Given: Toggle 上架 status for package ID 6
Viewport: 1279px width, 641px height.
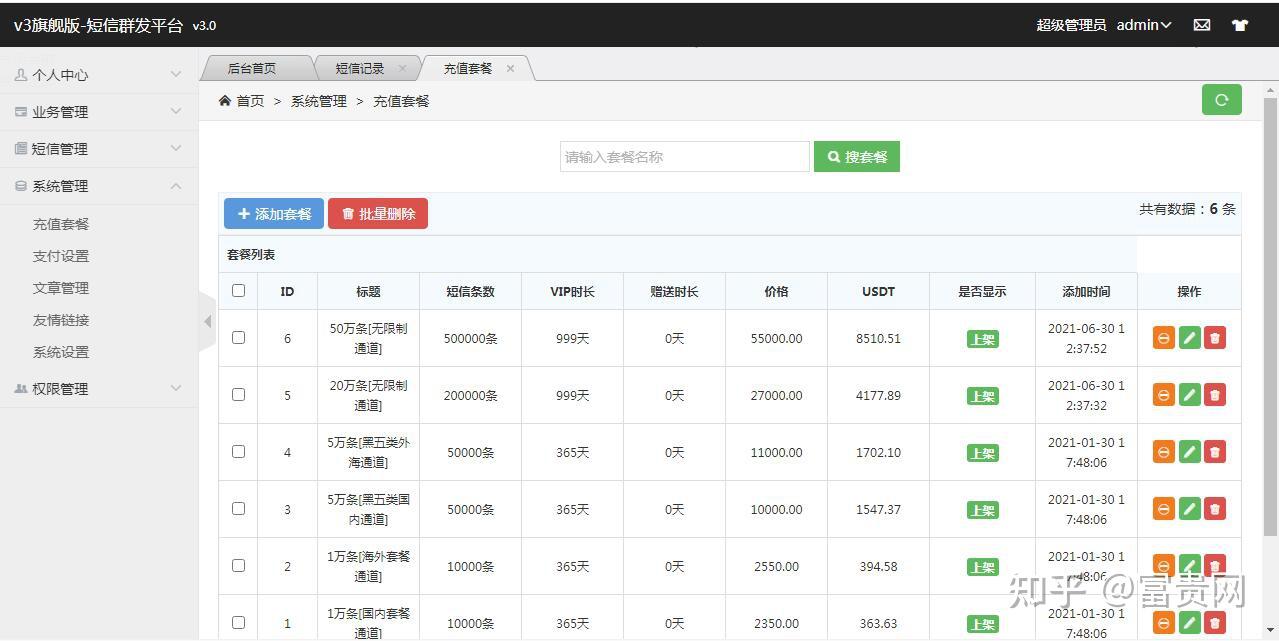Looking at the screenshot, I should point(982,339).
